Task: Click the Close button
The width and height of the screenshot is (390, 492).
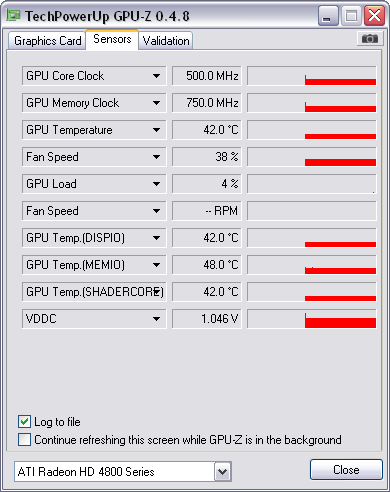Action: click(x=346, y=470)
